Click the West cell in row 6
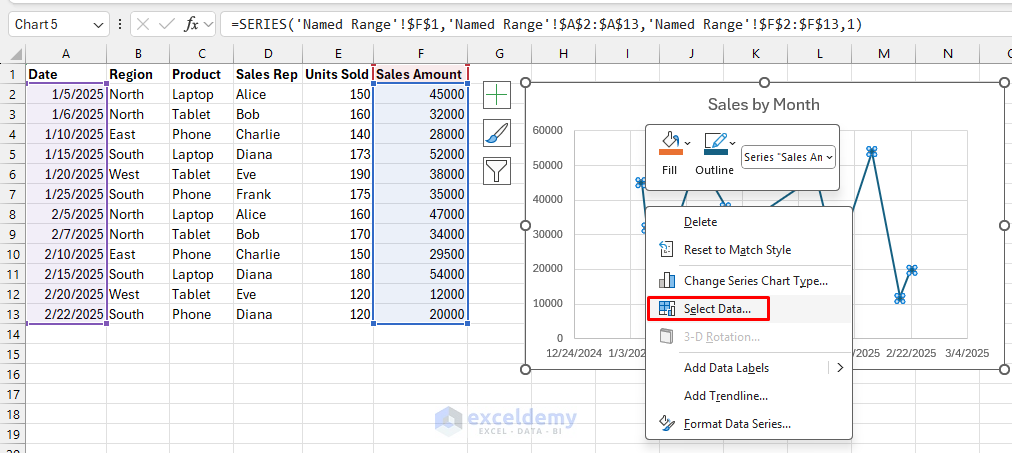Screen dimensions: 1012x453 [x=138, y=174]
